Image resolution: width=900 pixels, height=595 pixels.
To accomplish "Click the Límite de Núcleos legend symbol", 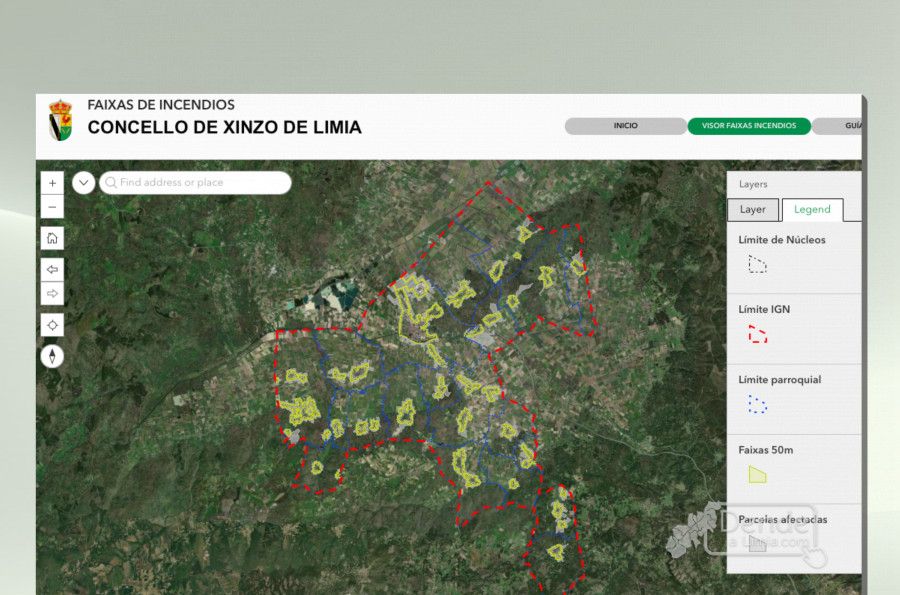I will pos(757,264).
